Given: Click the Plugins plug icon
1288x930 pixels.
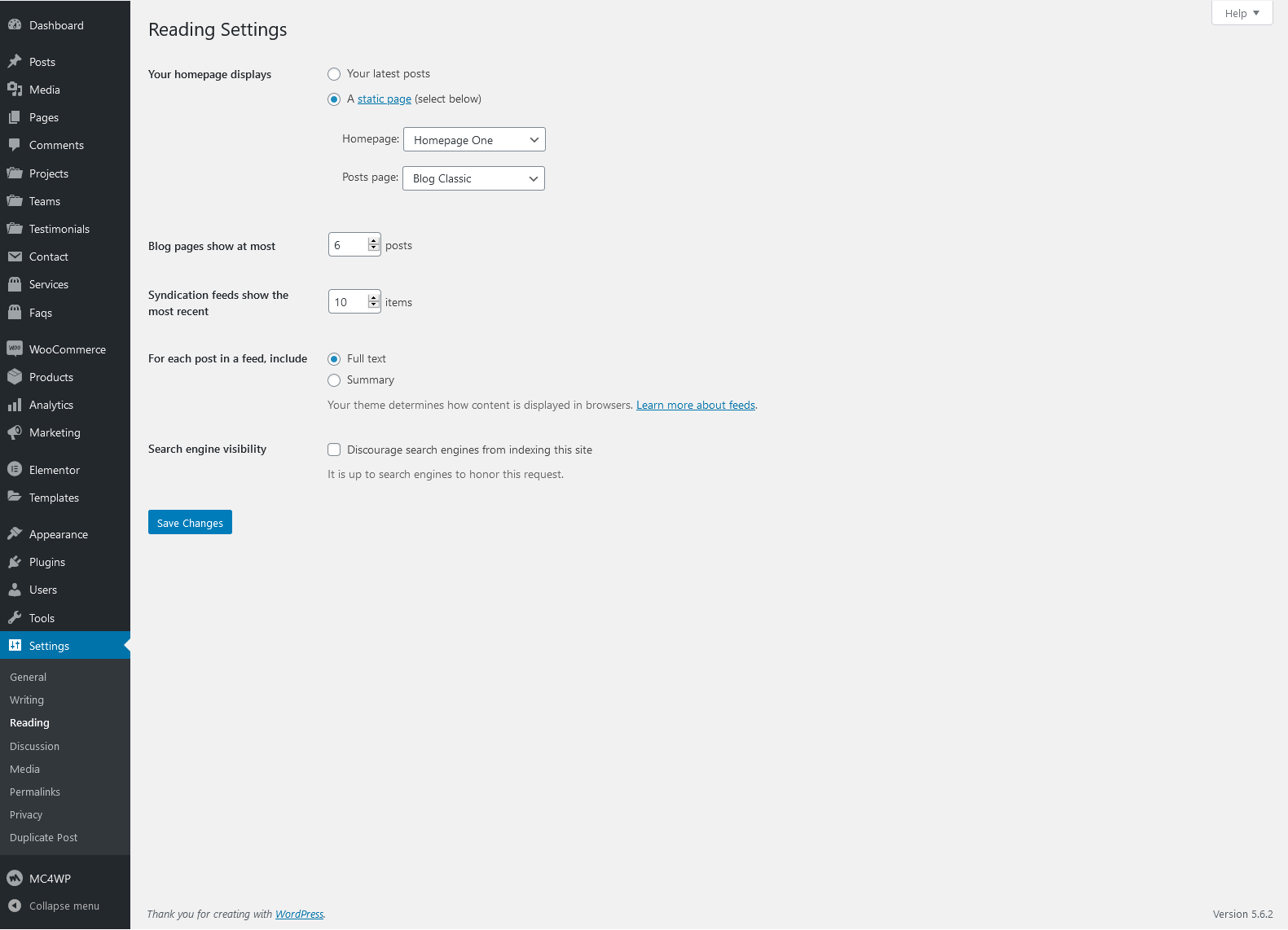Looking at the screenshot, I should point(15,562).
